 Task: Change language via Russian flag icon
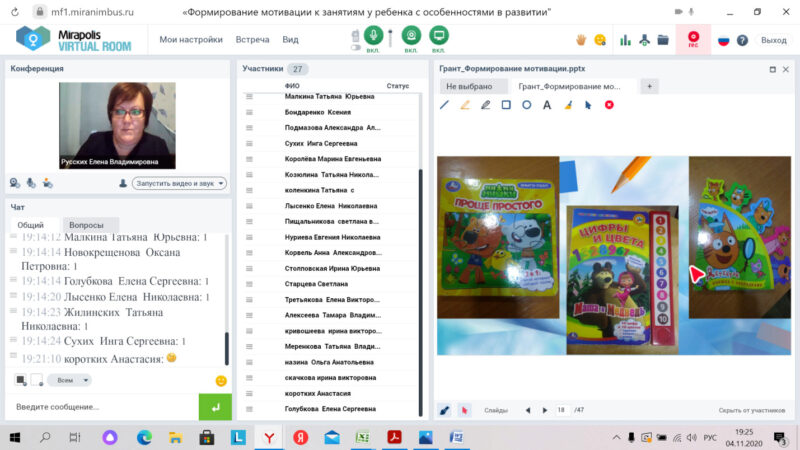[x=723, y=40]
